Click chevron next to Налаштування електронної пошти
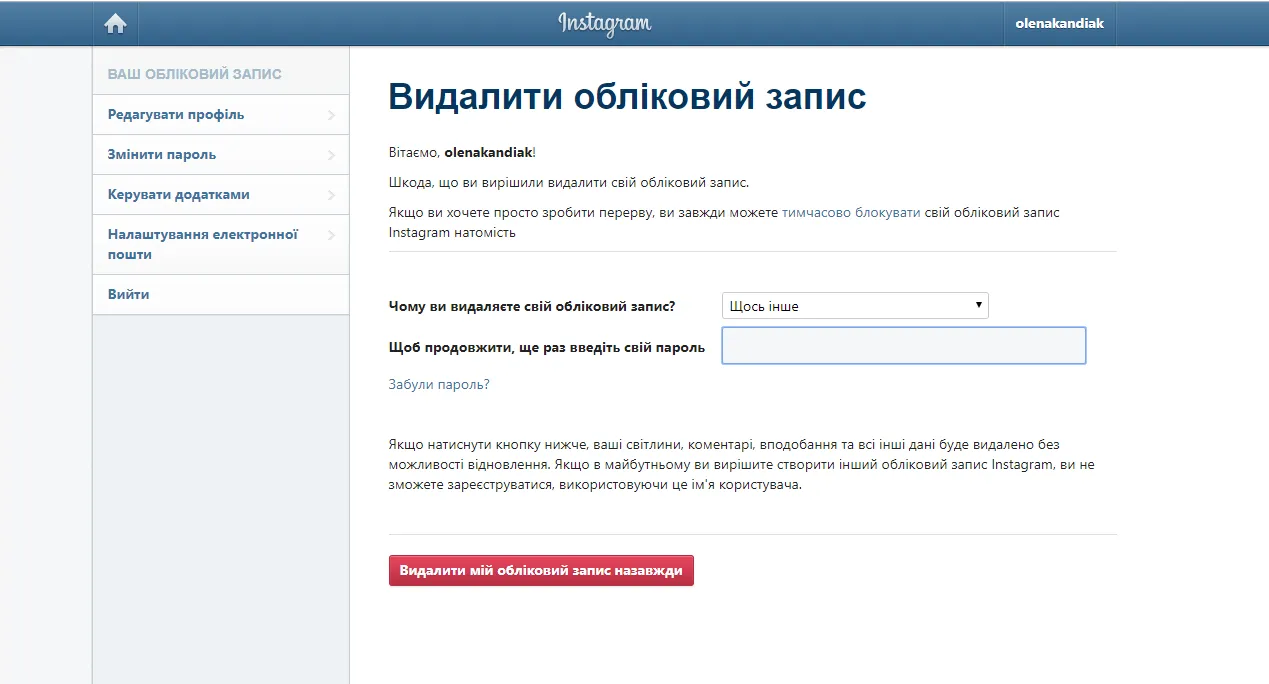 click(x=331, y=235)
